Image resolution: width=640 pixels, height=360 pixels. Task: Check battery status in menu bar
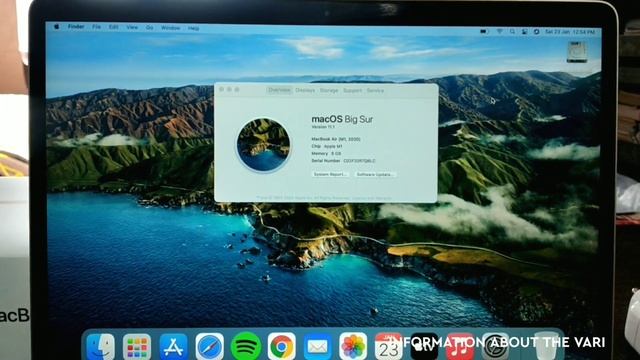point(484,31)
